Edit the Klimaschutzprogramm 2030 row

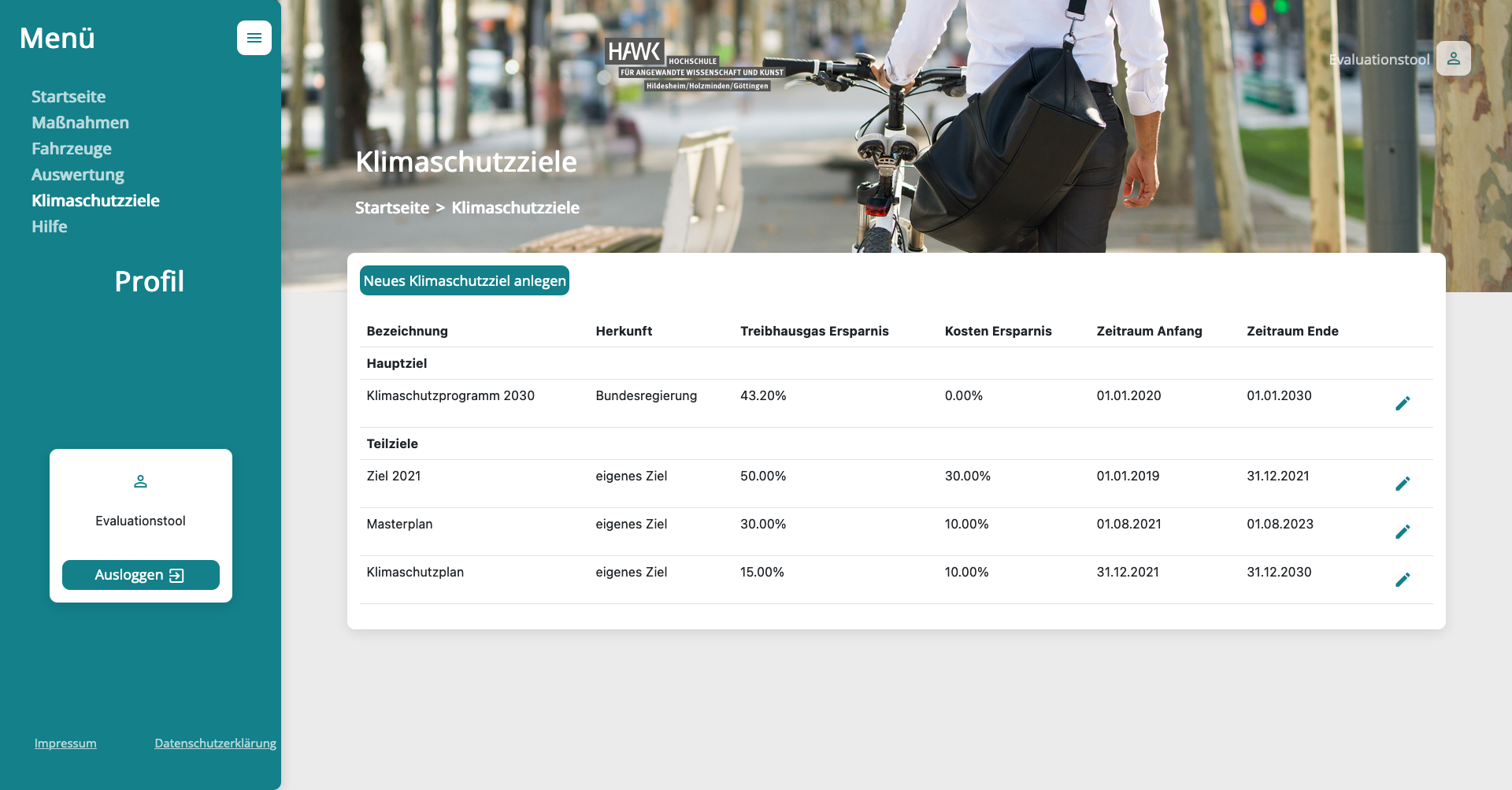tap(1403, 403)
